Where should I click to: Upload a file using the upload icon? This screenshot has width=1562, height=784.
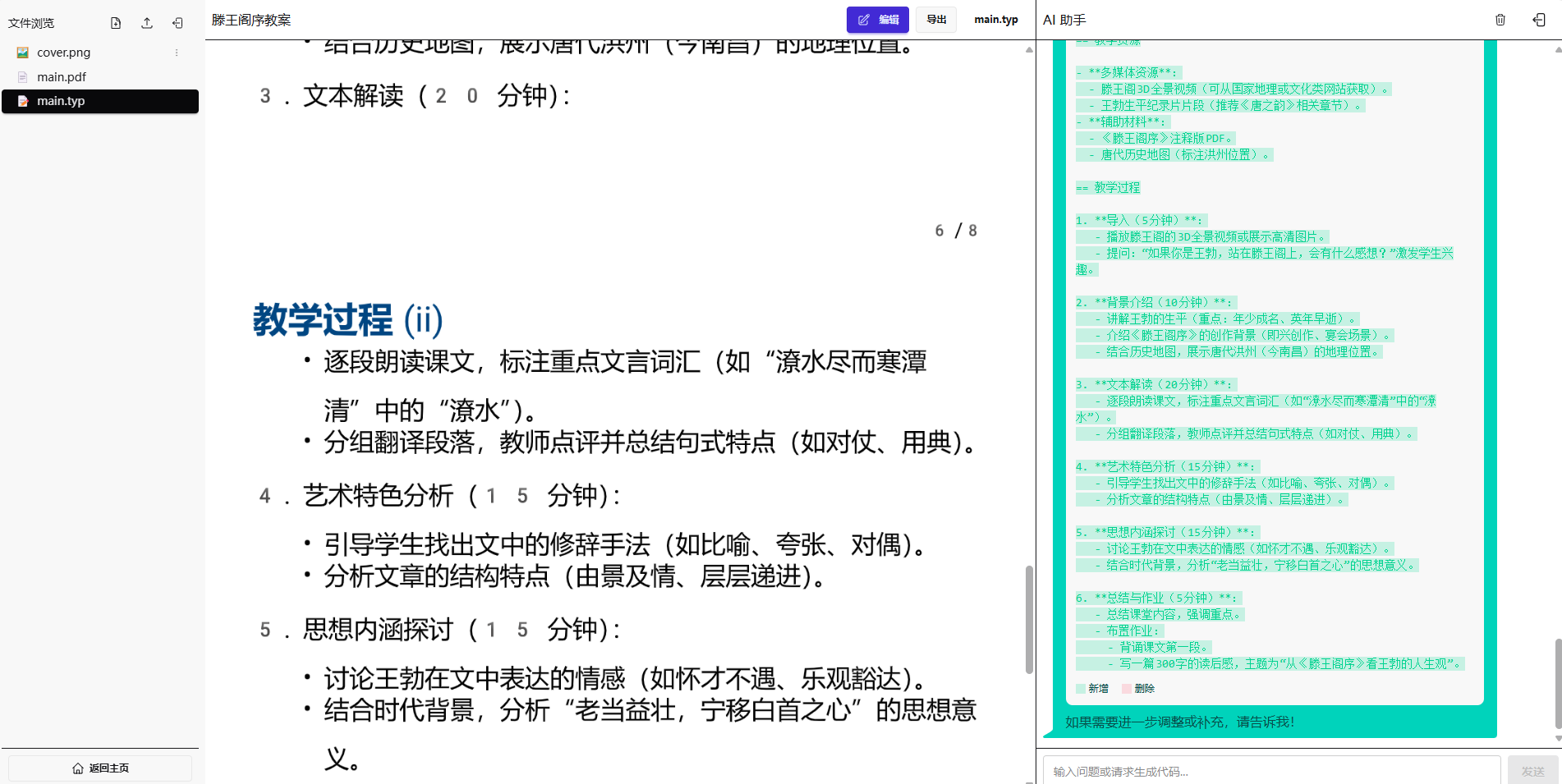[x=146, y=23]
